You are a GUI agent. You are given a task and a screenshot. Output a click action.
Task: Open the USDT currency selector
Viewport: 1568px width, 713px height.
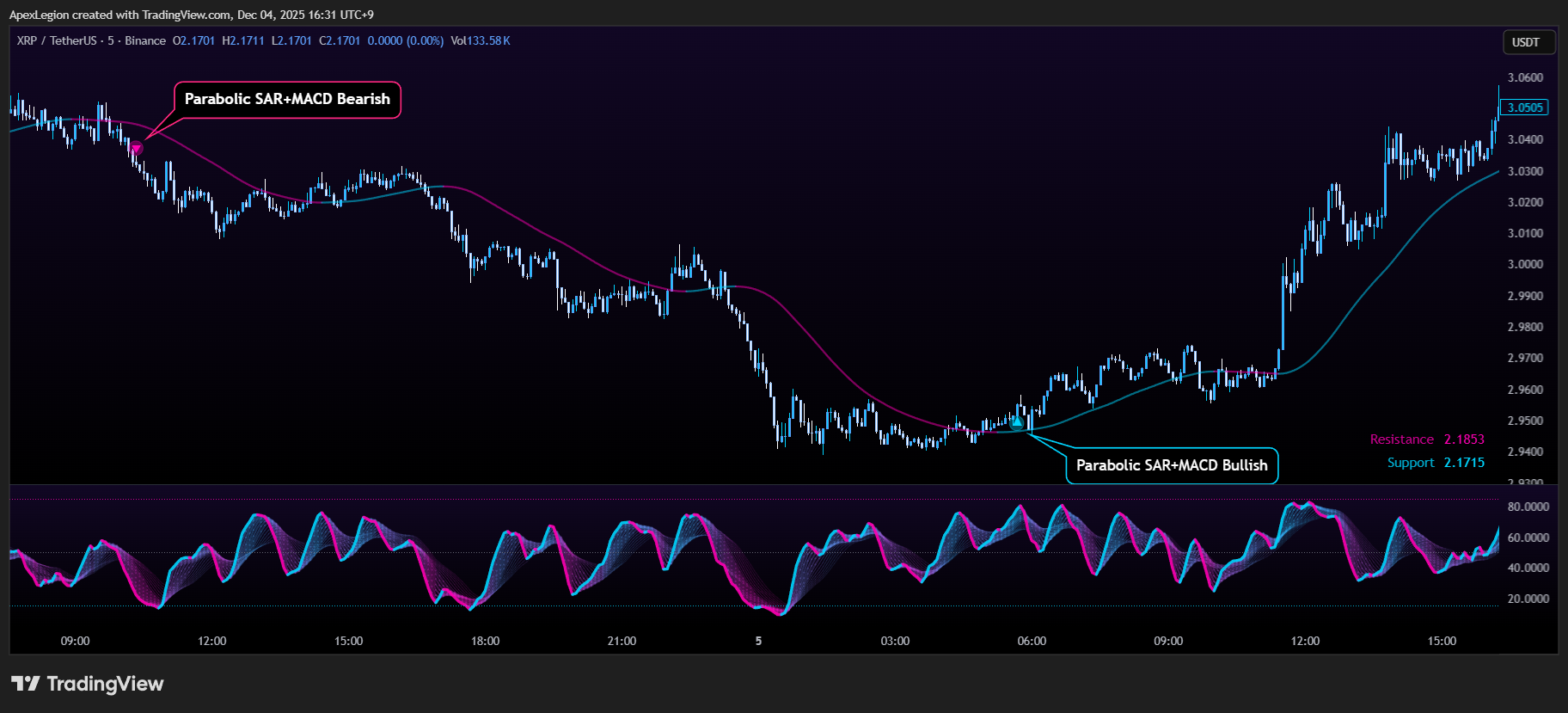1527,42
